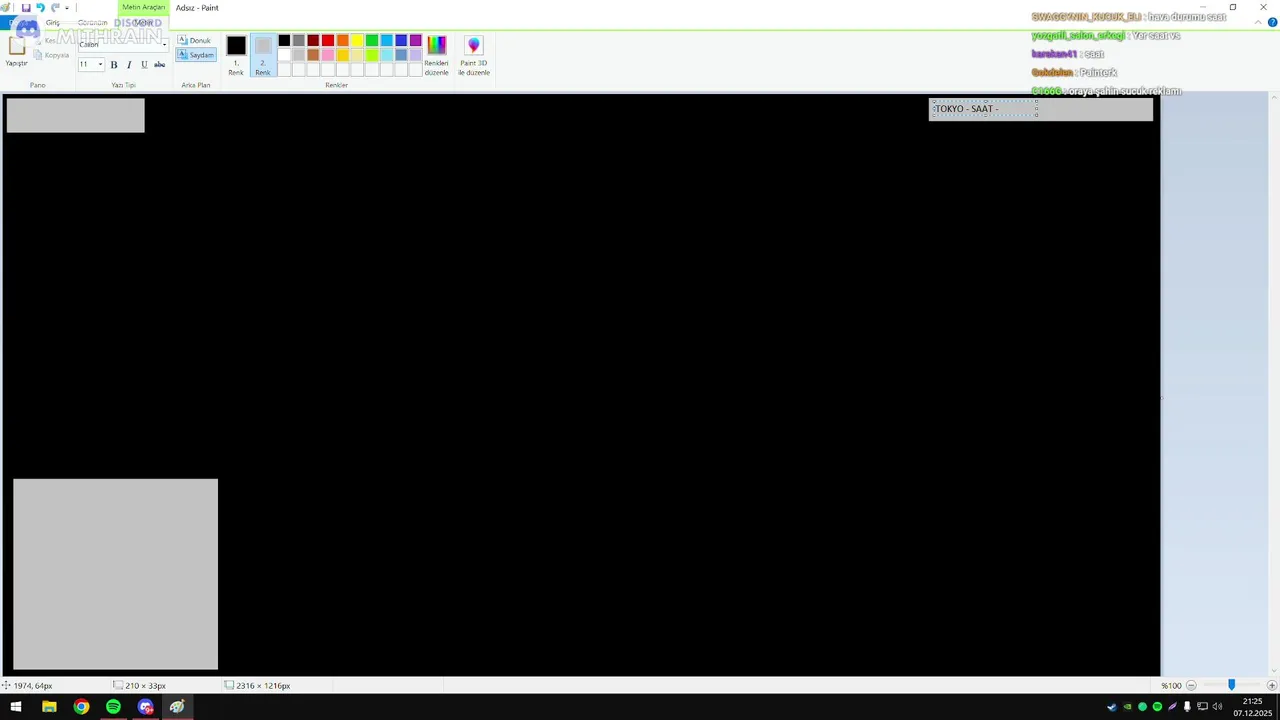
Task: Apply strikethrough to the text
Action: click(159, 65)
